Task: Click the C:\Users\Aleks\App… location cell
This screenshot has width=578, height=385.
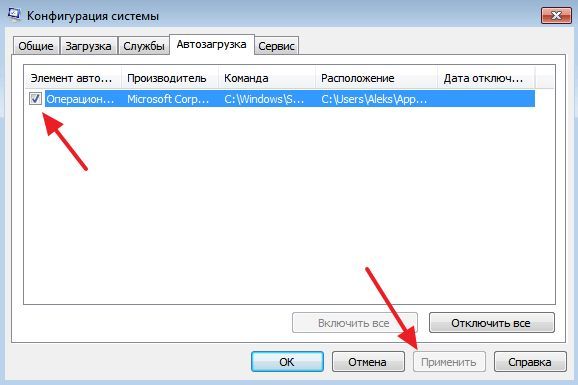Action: [374, 99]
